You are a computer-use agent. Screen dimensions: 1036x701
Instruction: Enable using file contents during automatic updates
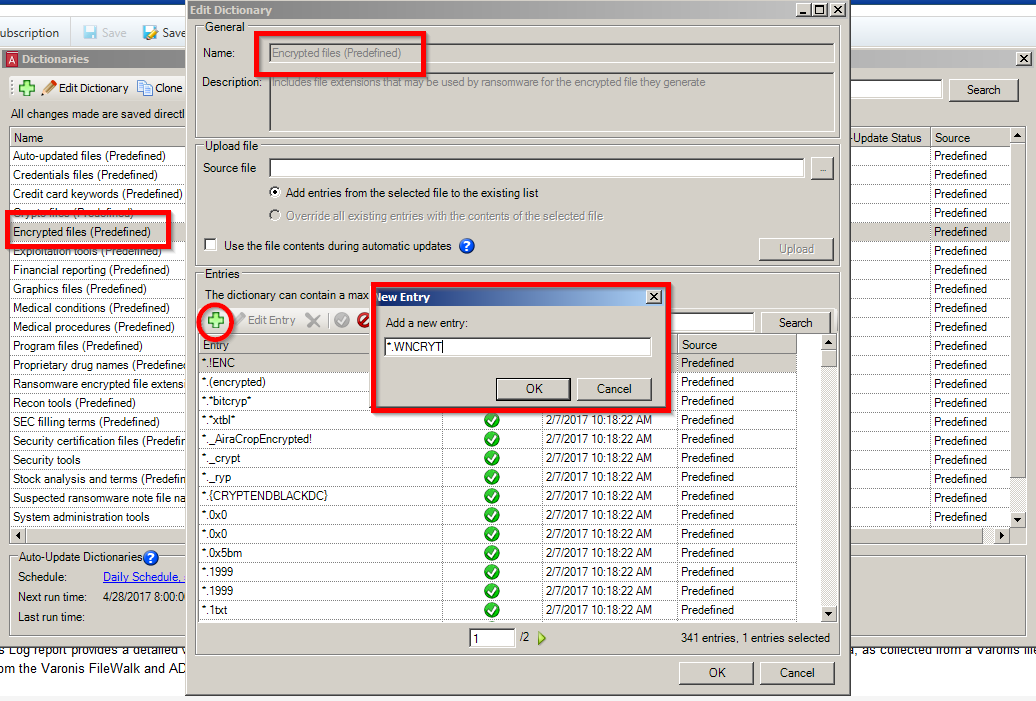click(211, 245)
